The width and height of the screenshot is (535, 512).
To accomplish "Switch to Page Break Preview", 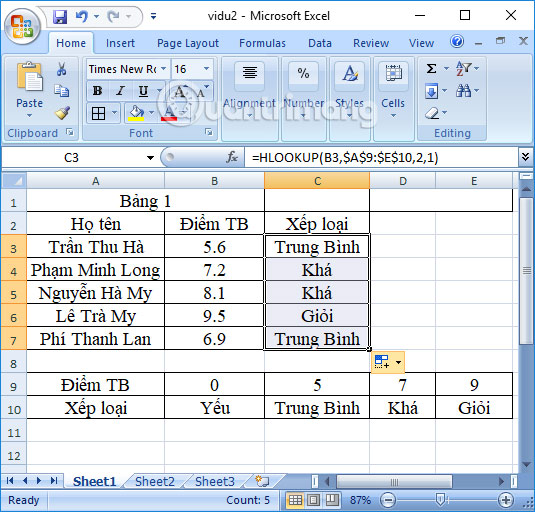I will tap(331, 500).
